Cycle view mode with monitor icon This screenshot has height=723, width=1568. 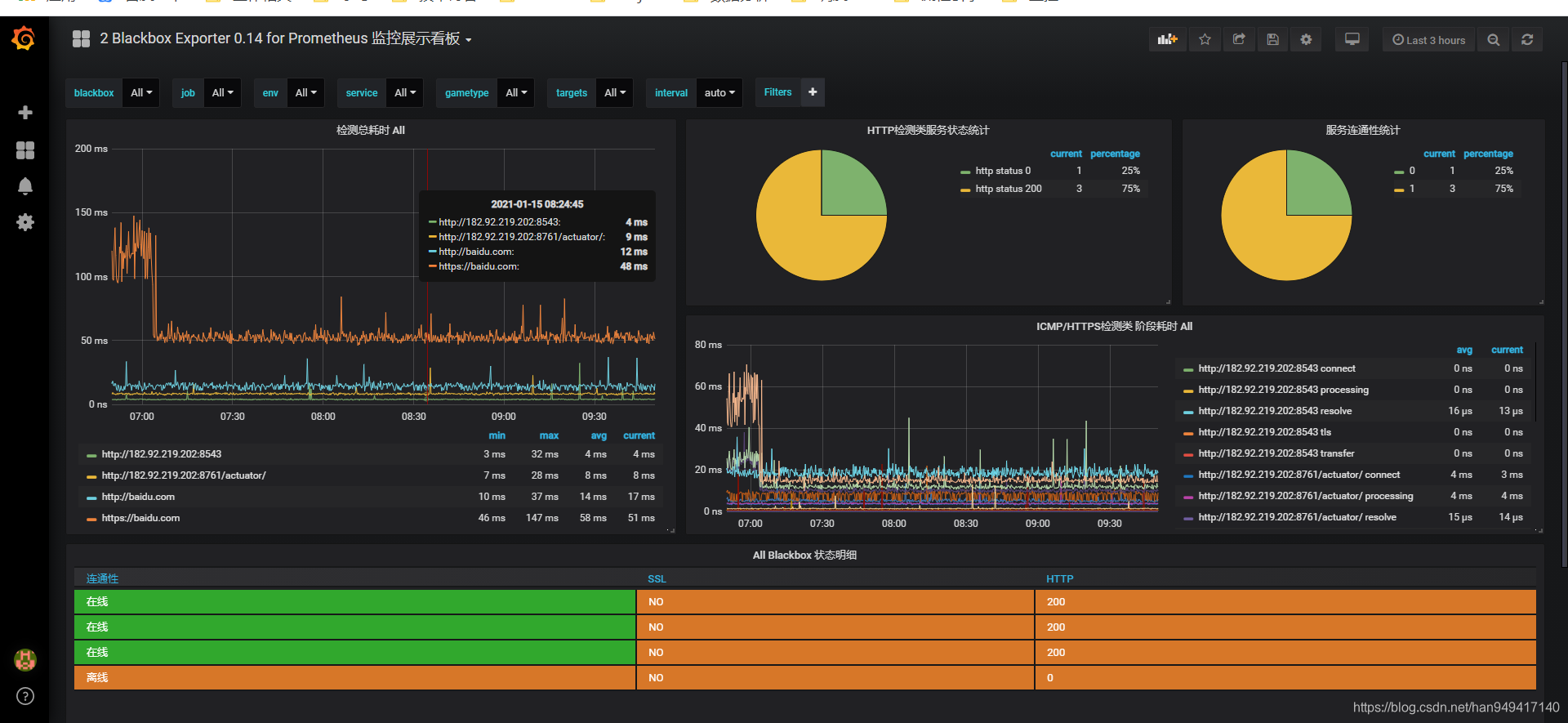(1352, 39)
